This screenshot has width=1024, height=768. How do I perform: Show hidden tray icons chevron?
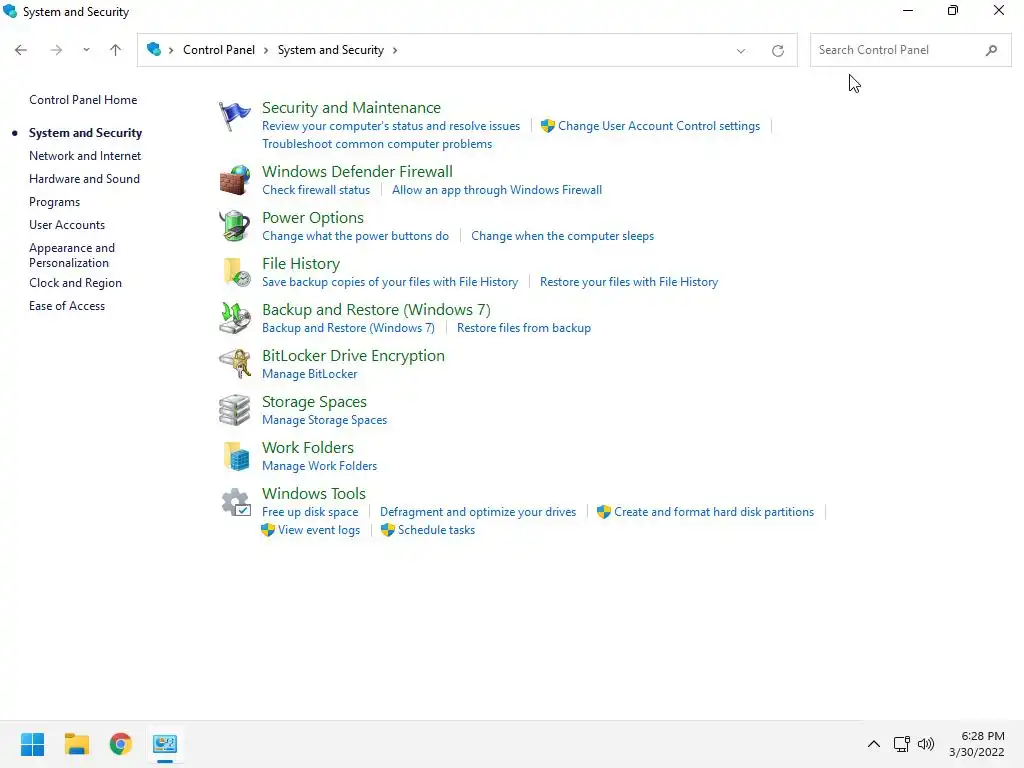point(874,744)
